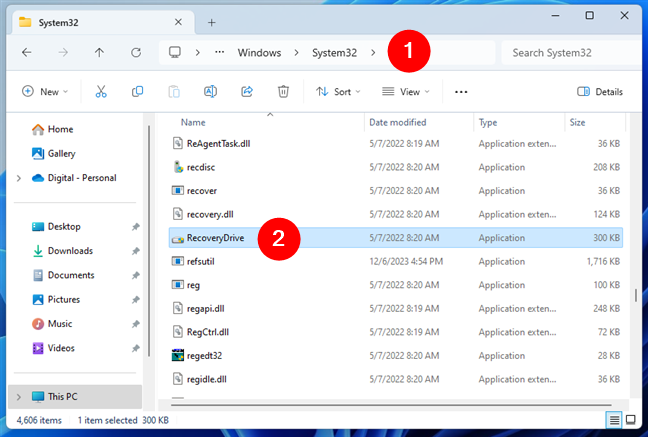This screenshot has width=648, height=437.
Task: Click the vertical scrollbar of file list
Action: 635,295
